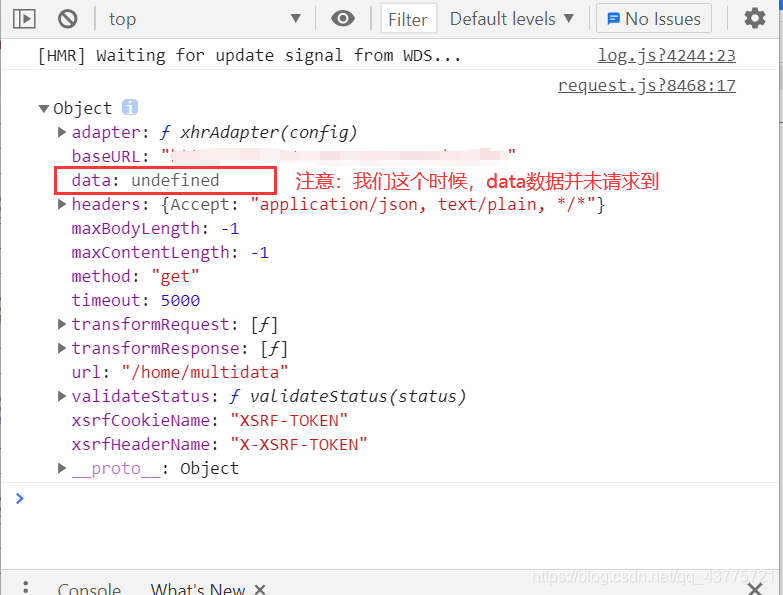The width and height of the screenshot is (783, 595).
Task: Create live expression with eye icon
Action: point(343,19)
